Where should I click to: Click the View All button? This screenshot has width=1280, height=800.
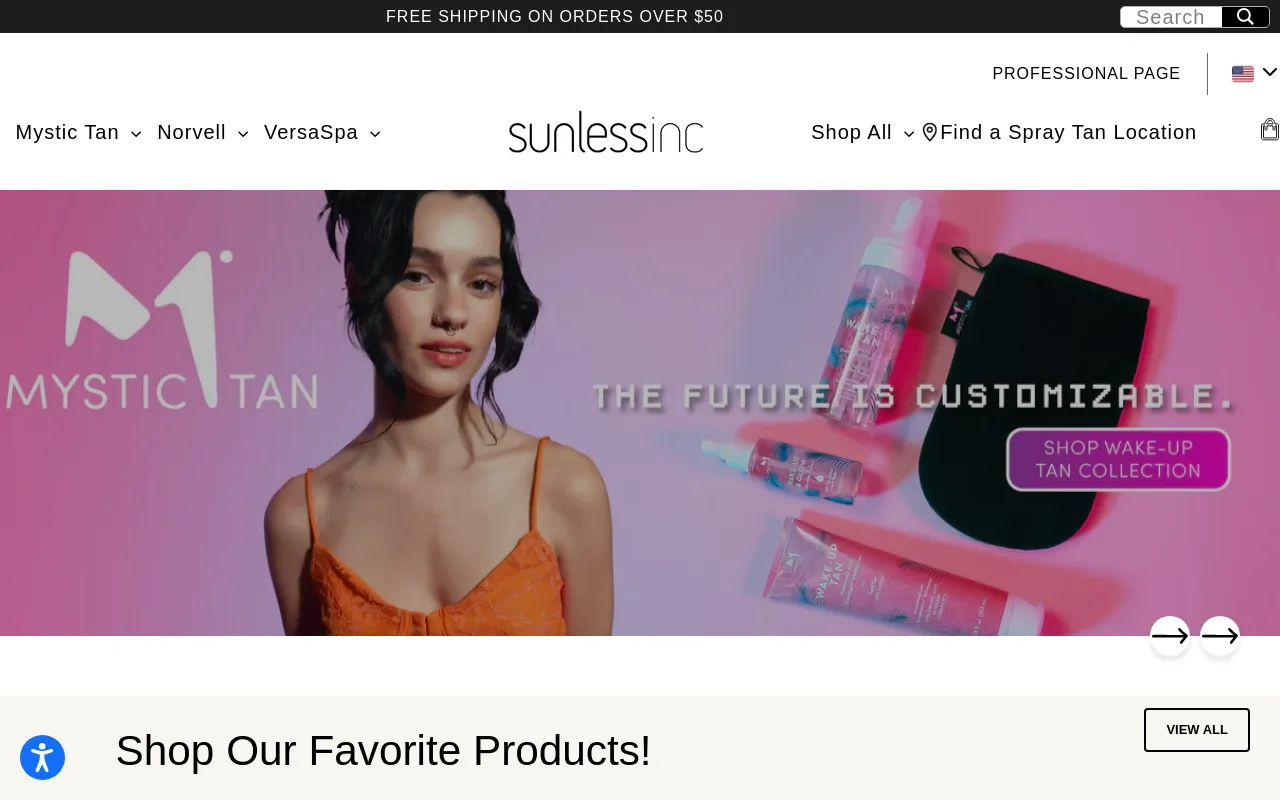[x=1197, y=730]
